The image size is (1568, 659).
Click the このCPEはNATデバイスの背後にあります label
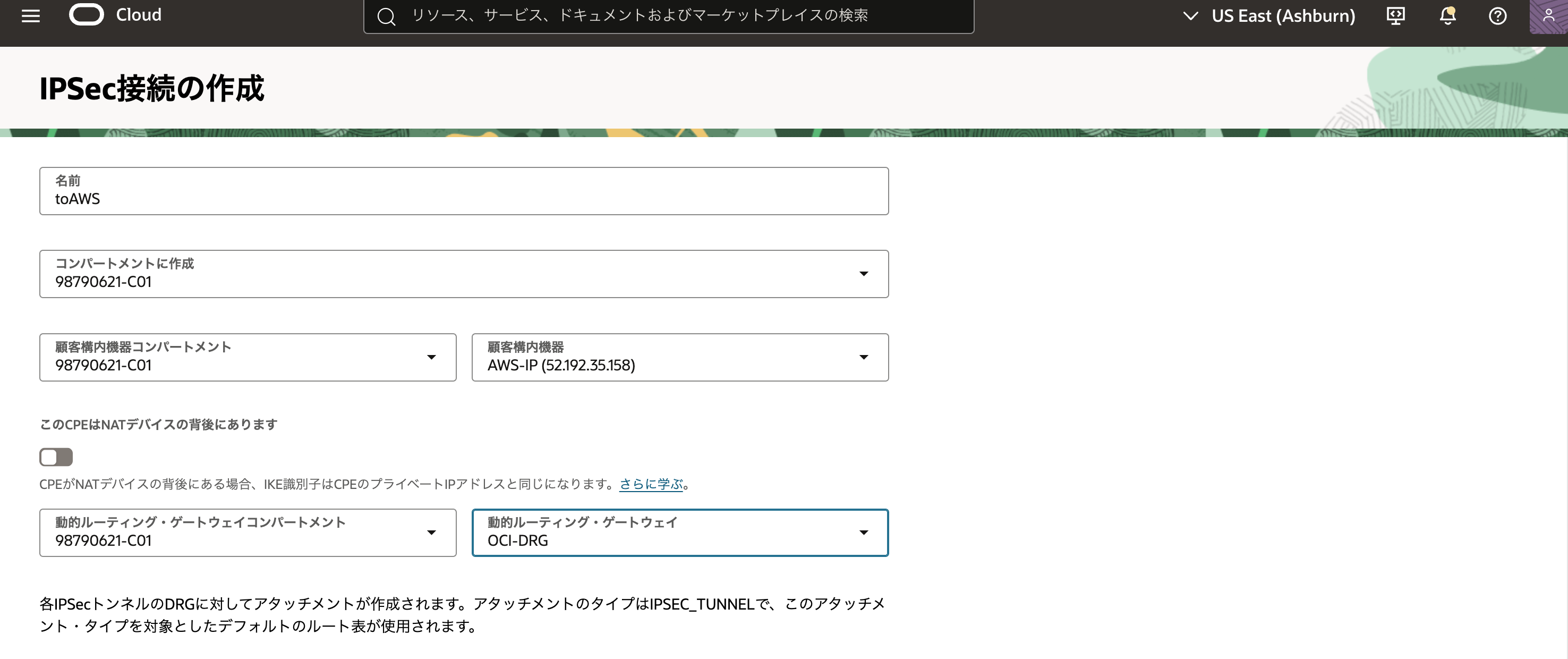158,424
